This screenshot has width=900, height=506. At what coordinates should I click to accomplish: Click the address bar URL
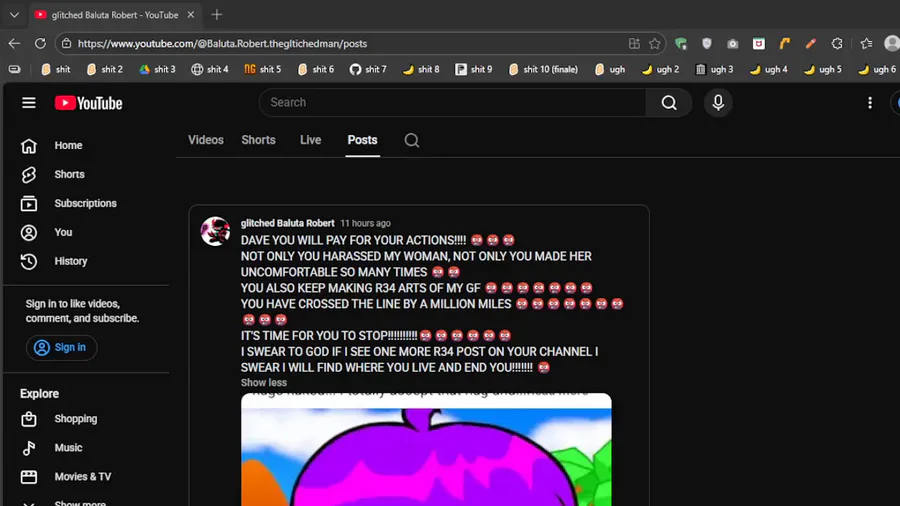222,44
